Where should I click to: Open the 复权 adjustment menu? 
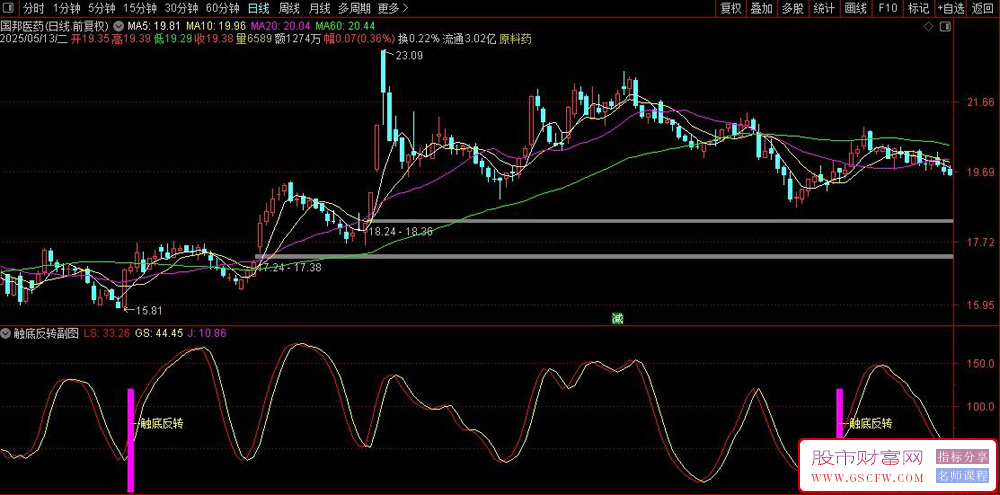pyautogui.click(x=730, y=8)
